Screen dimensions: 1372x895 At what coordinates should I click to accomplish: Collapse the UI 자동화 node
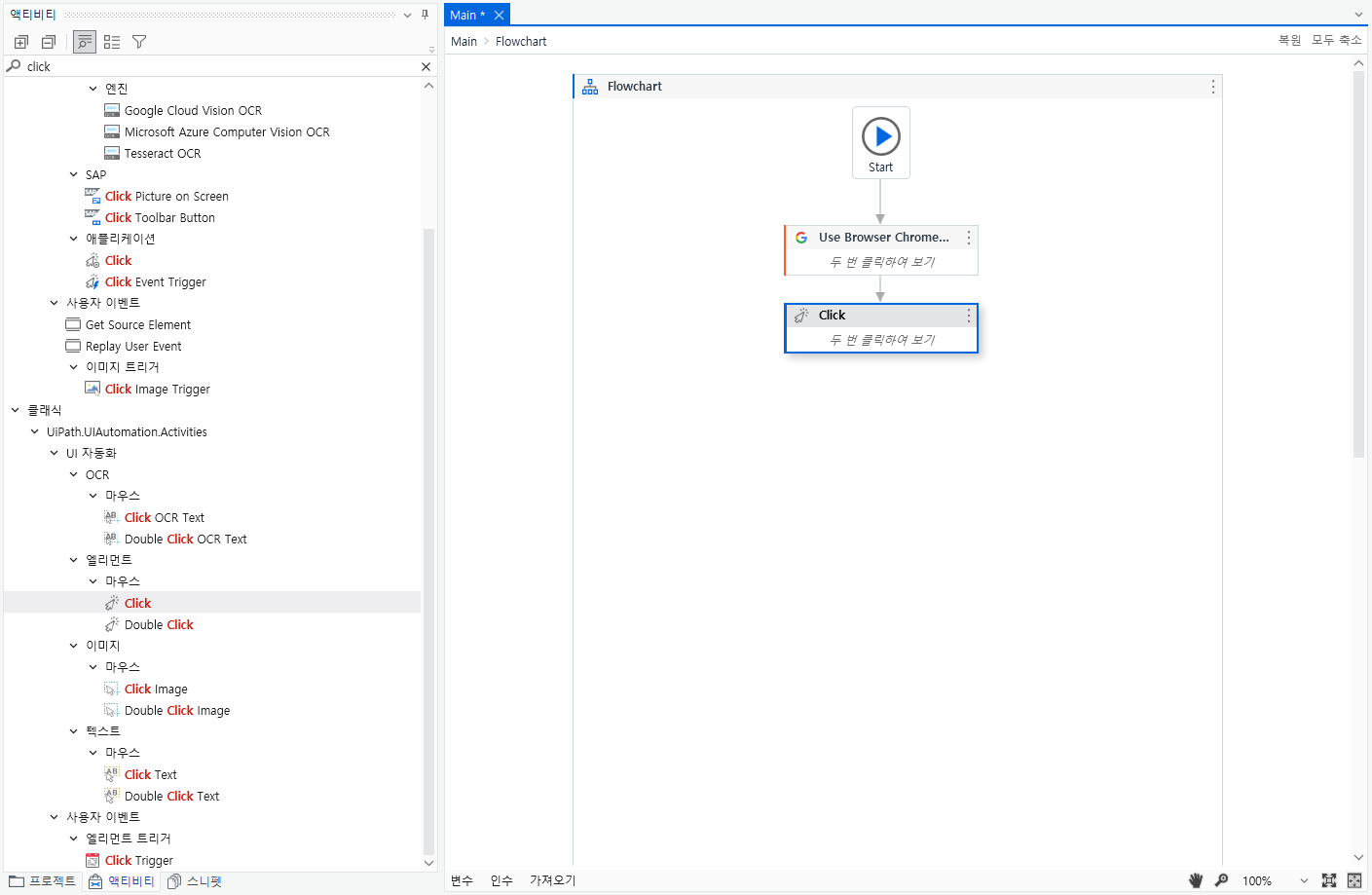tap(55, 453)
